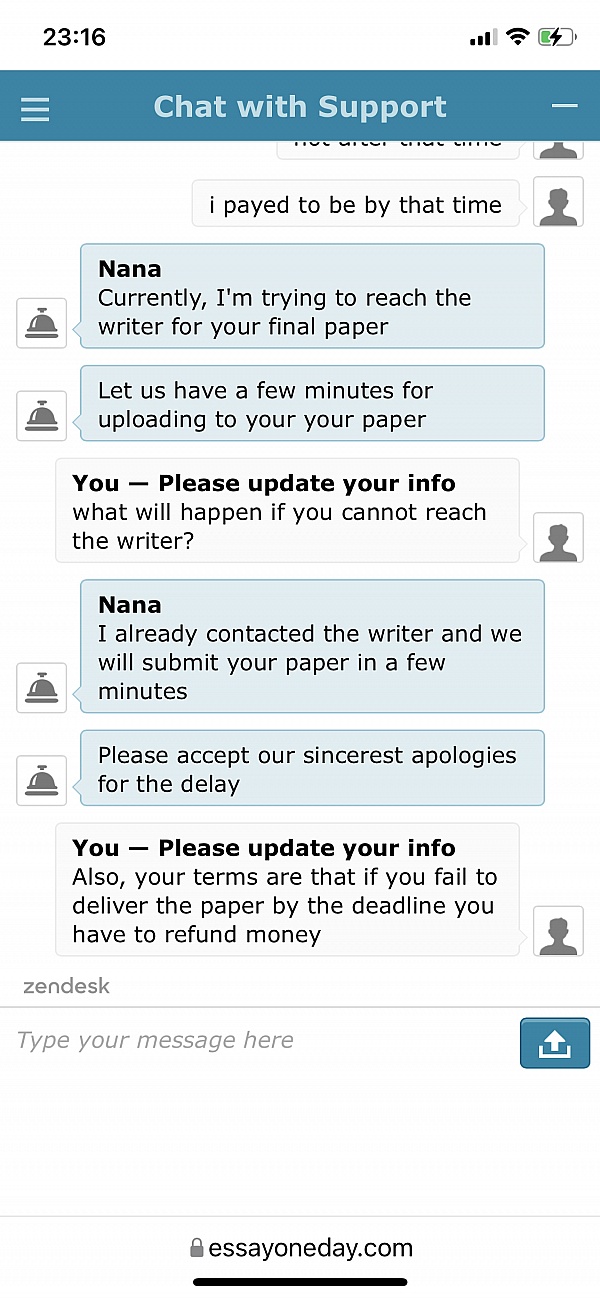Tap the battery icon in status bar
The height and width of the screenshot is (1299, 600).
556,38
